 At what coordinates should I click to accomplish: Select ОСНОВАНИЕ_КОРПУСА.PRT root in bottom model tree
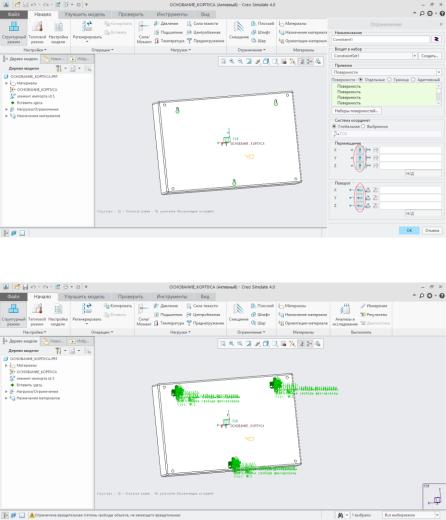coord(31,359)
